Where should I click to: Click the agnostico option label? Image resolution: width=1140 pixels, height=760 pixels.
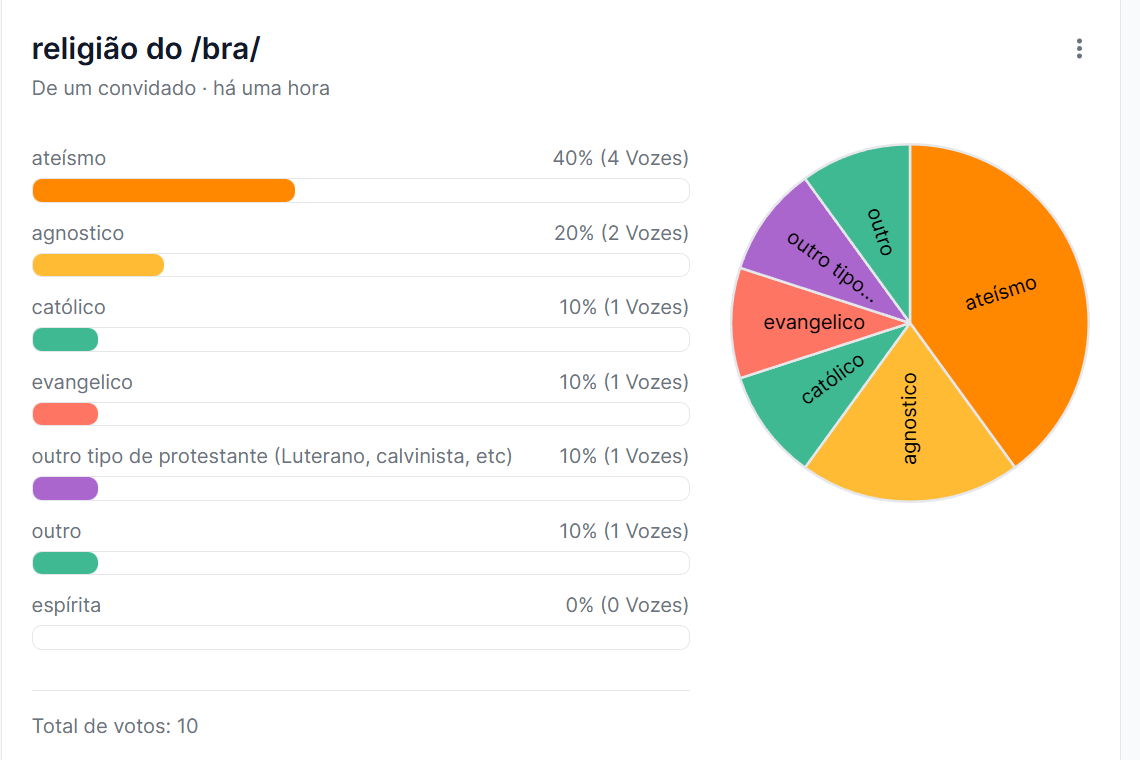click(78, 233)
